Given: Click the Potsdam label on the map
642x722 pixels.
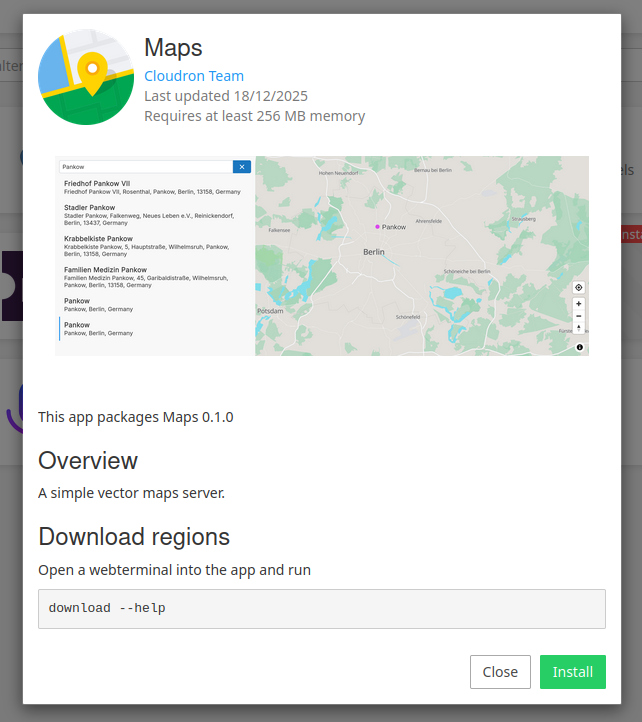Looking at the screenshot, I should (271, 311).
